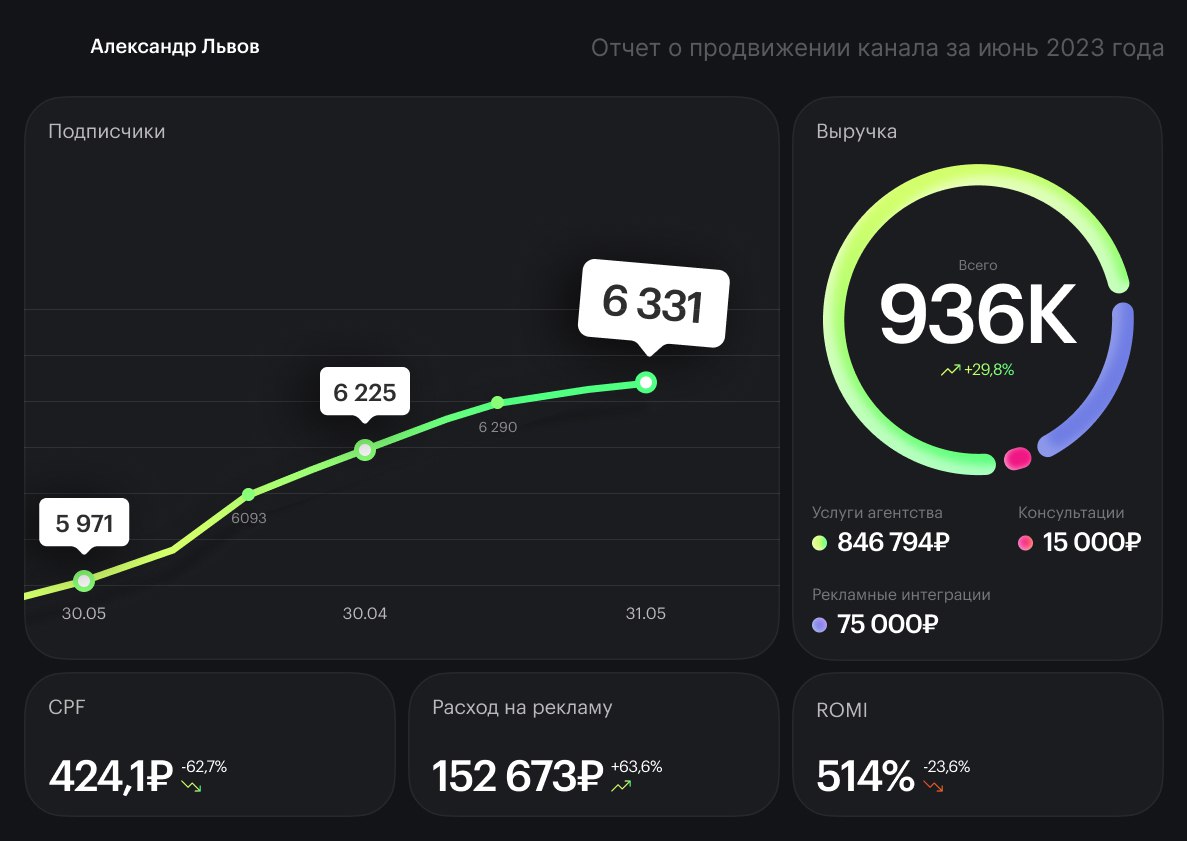Viewport: 1187px width, 841px height.
Task: Select the 6 225 data point marker
Action: [365, 450]
